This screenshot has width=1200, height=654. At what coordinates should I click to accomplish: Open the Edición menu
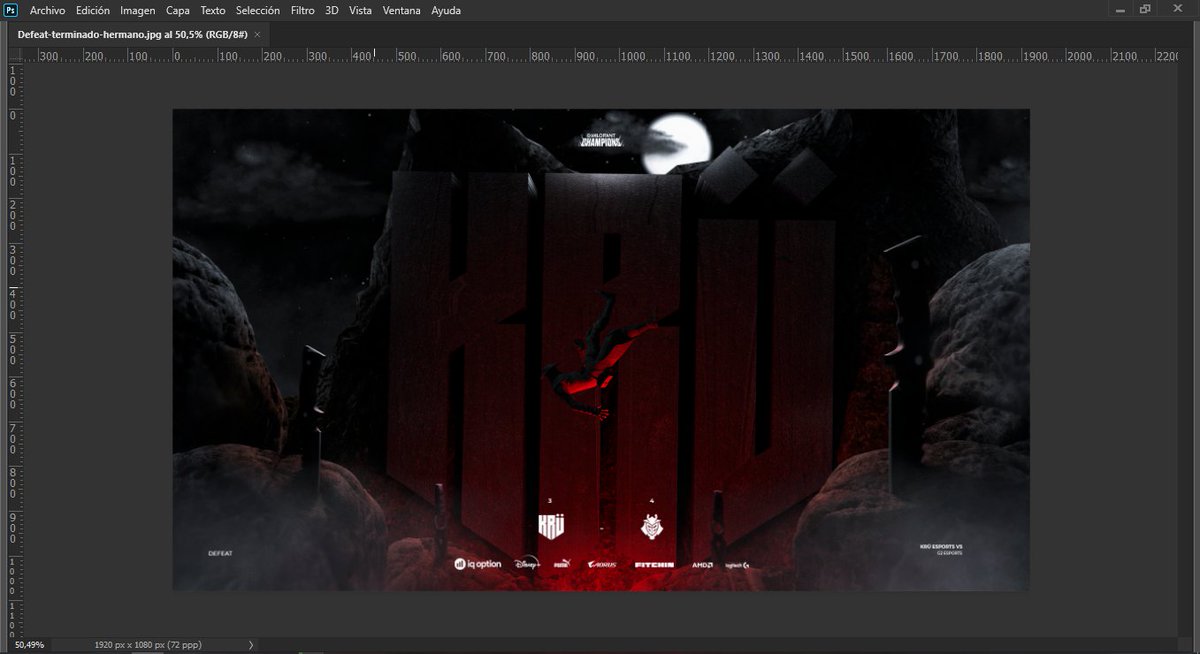coord(93,10)
